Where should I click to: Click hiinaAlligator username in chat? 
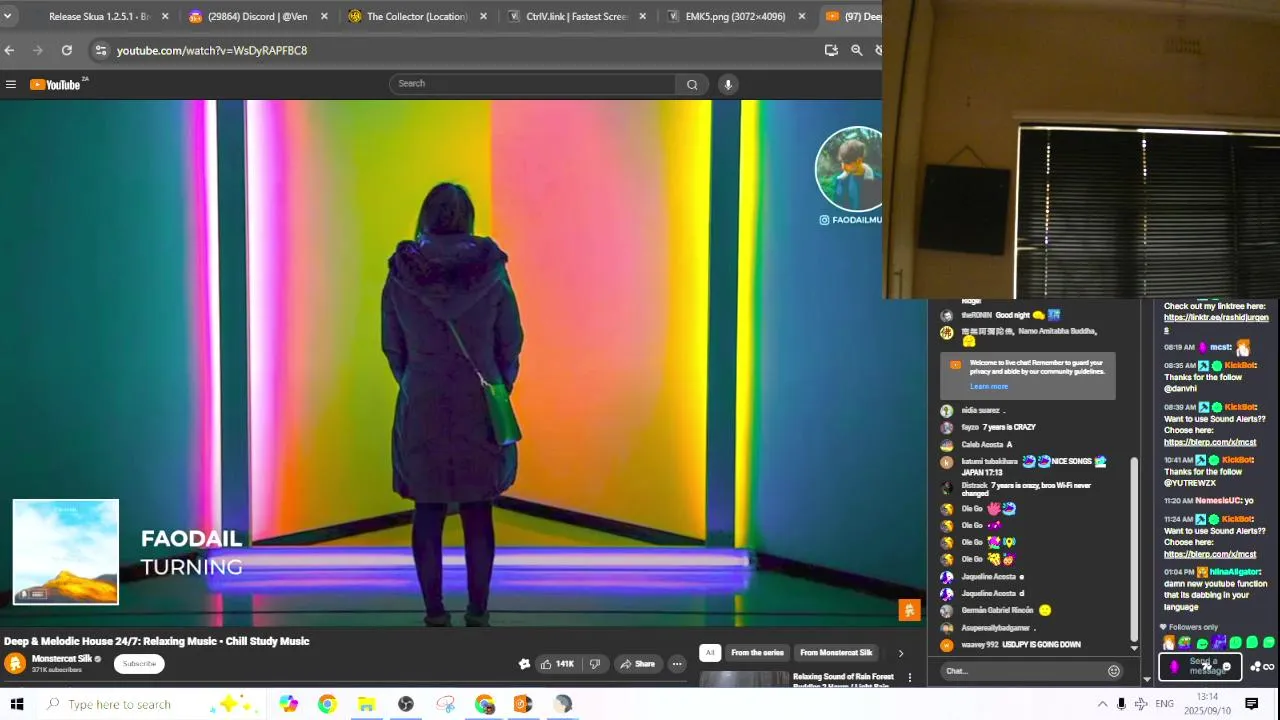[x=1234, y=572]
